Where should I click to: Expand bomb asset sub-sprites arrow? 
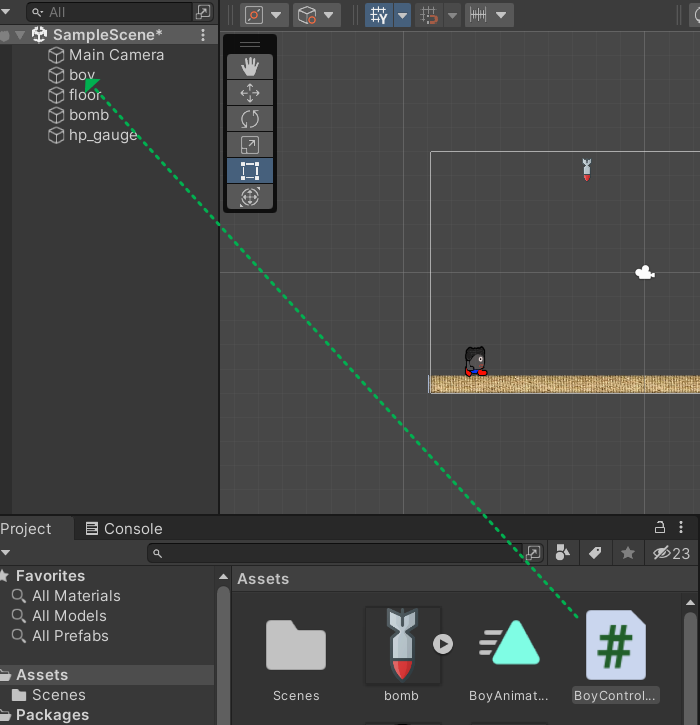tap(443, 644)
